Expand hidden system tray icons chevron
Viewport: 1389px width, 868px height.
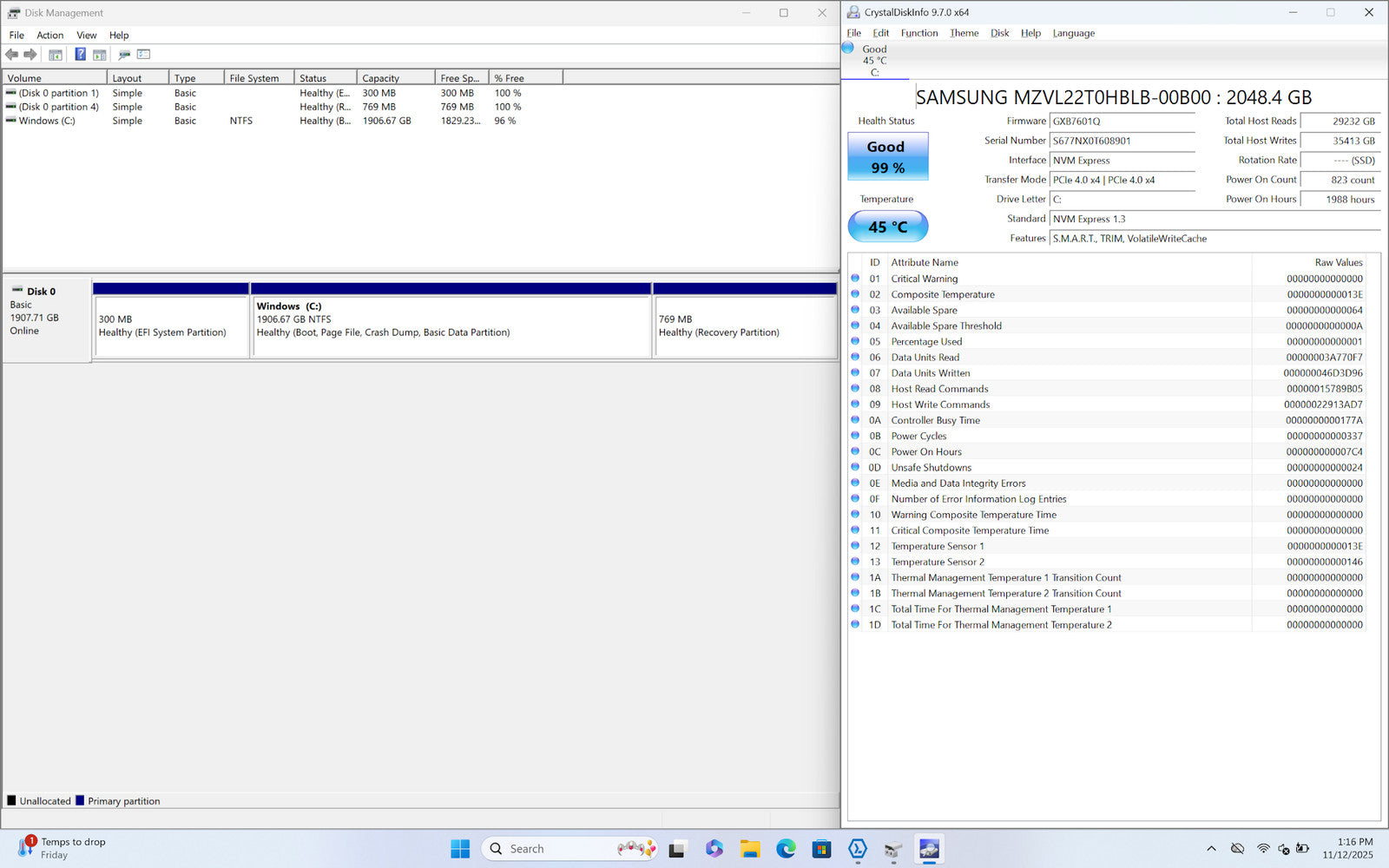tap(1211, 849)
